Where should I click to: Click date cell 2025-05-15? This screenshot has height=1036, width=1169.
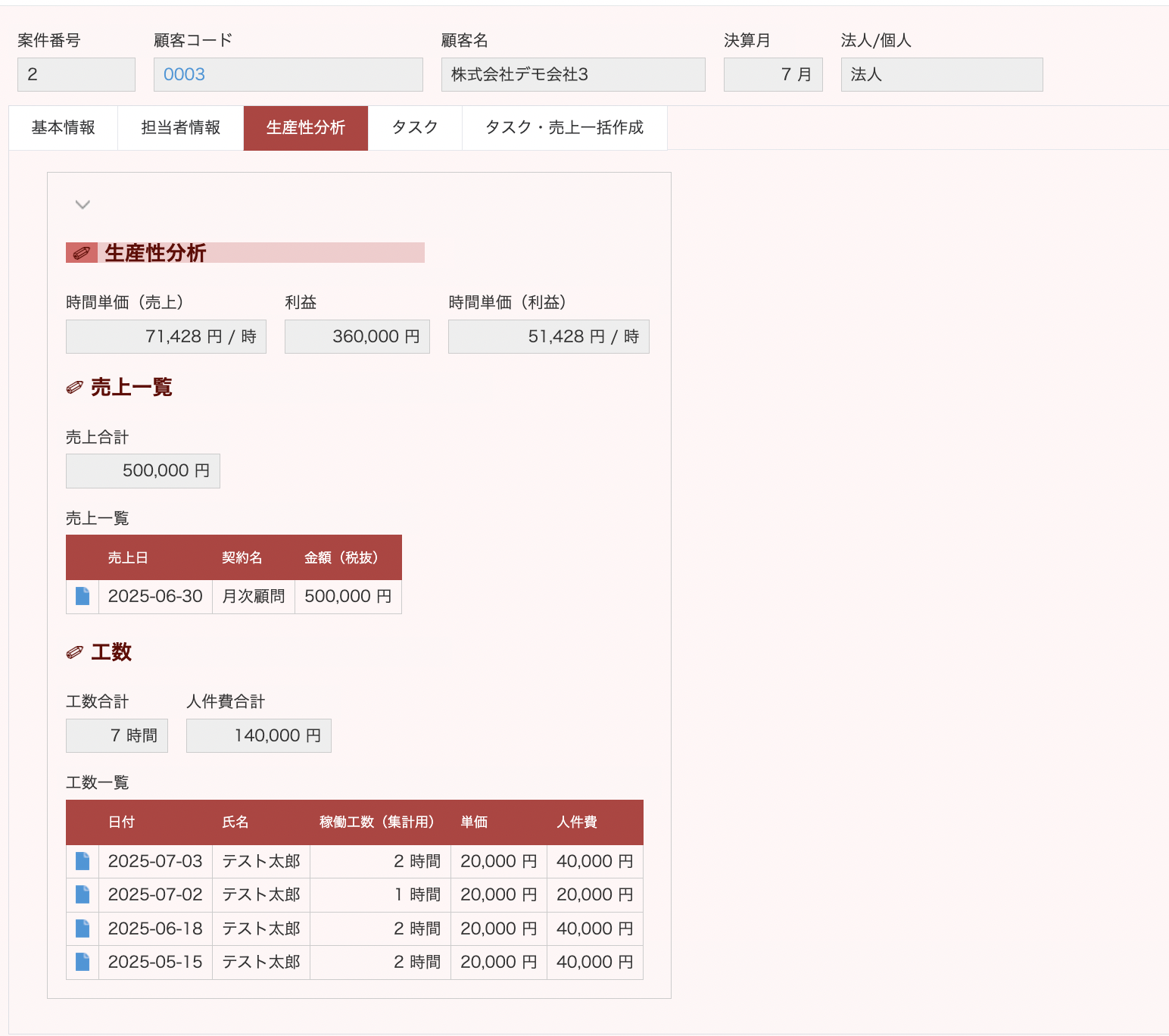click(x=155, y=962)
